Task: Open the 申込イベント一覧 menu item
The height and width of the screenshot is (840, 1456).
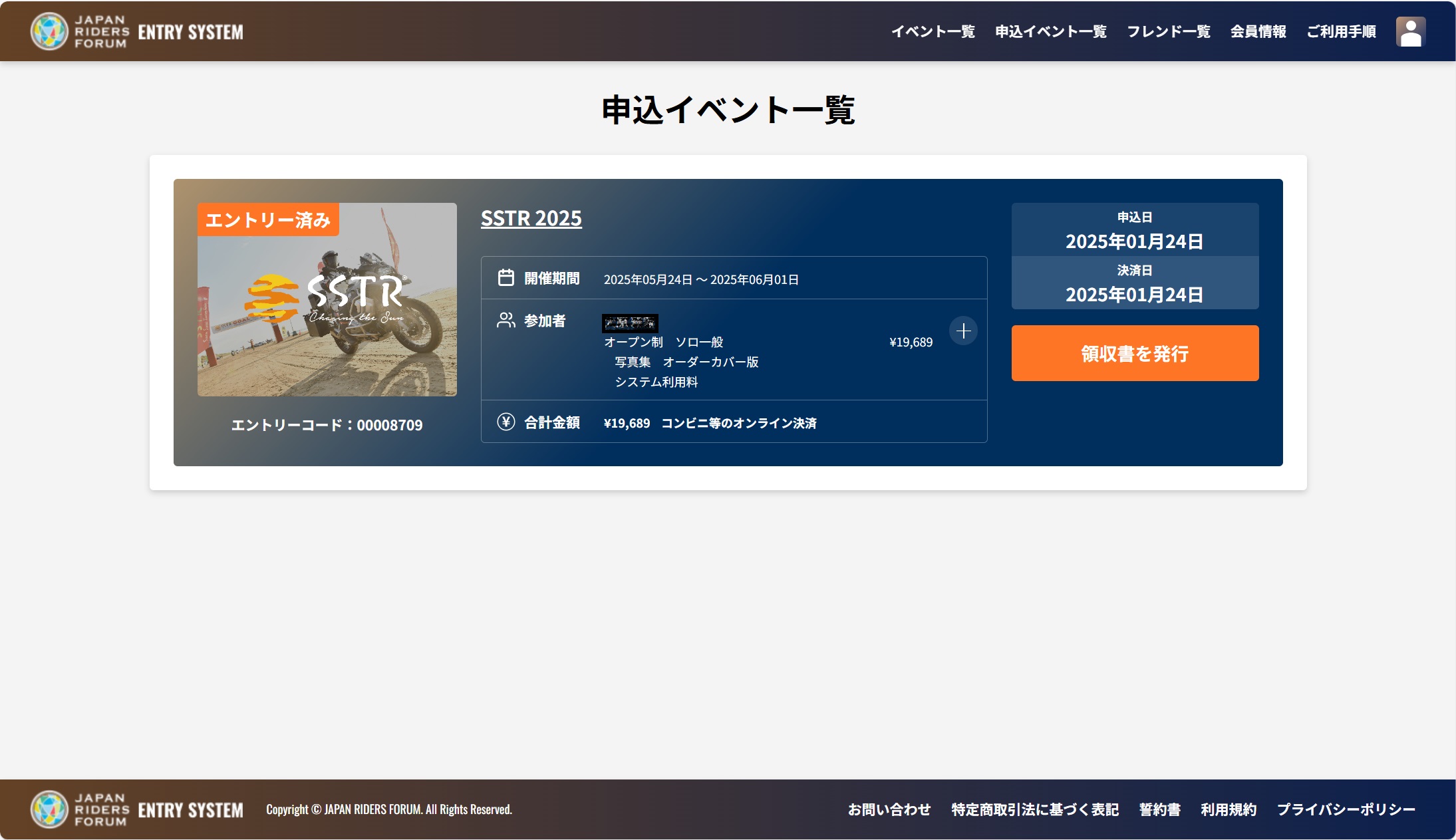Action: pyautogui.click(x=1051, y=31)
